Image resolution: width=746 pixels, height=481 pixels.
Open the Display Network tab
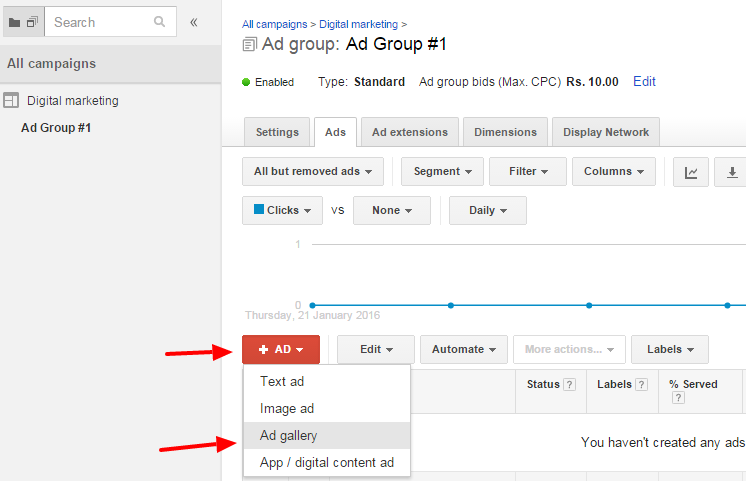pos(605,132)
